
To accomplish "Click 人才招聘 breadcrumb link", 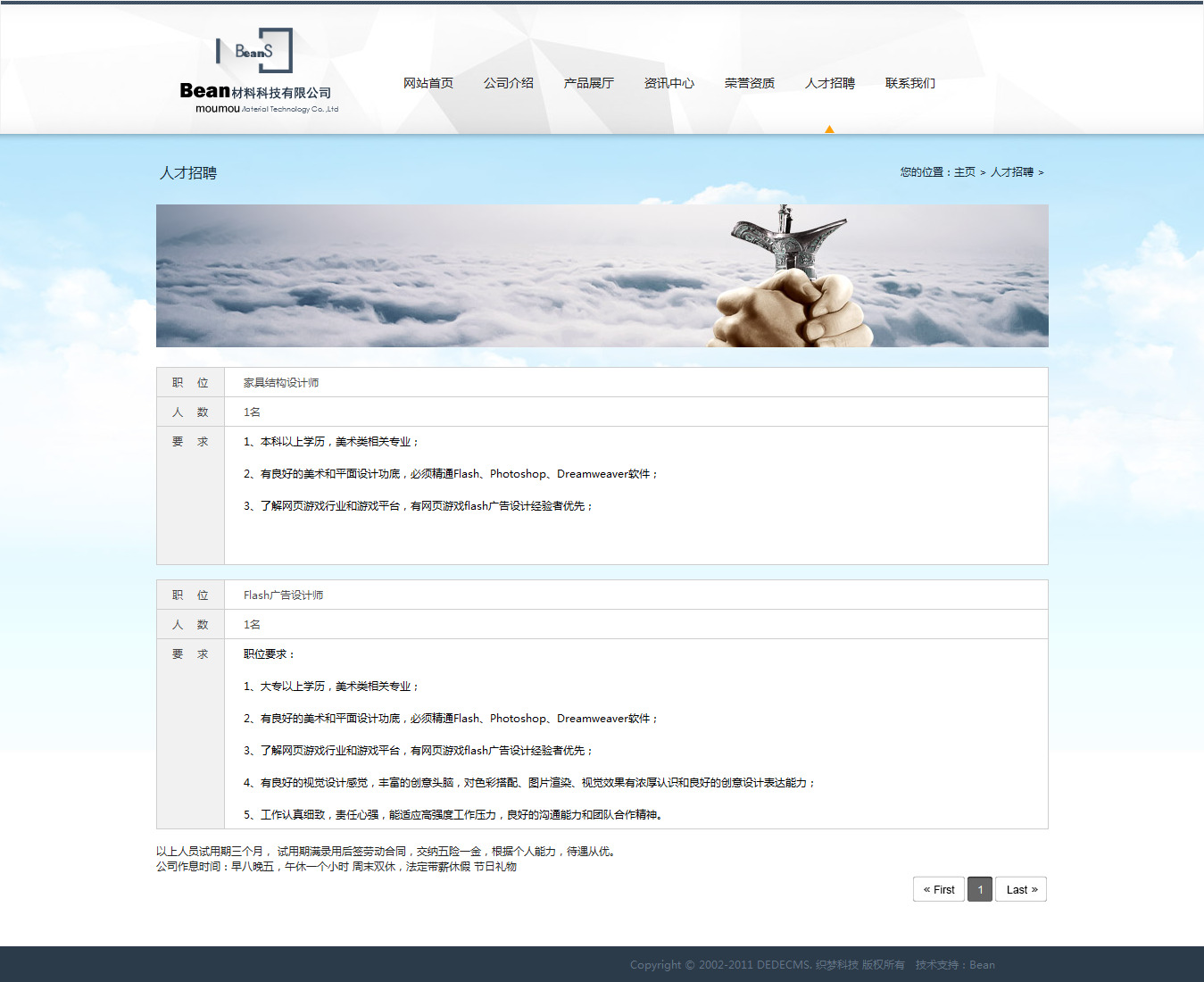I will click(x=1012, y=172).
